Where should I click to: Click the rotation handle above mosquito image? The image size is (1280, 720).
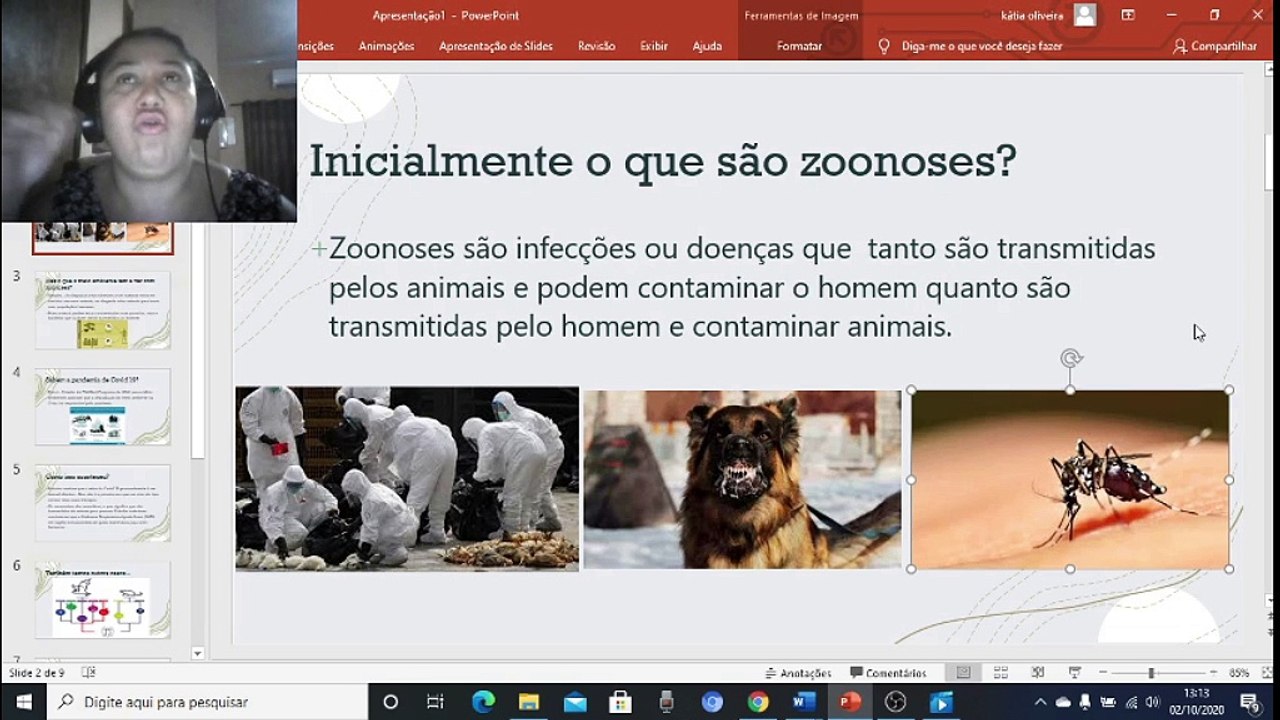[1070, 358]
